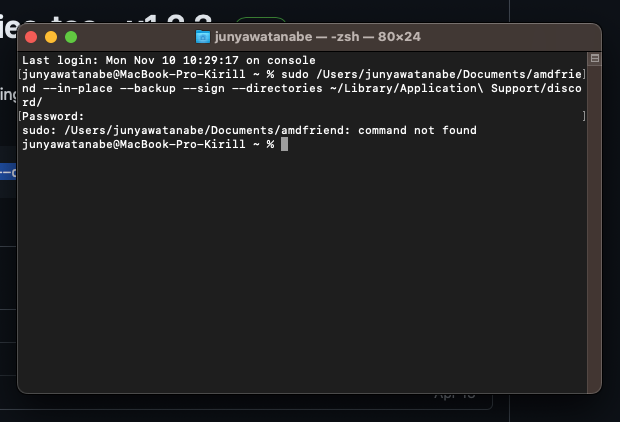Click the blinking cursor block at prompt

click(284, 145)
